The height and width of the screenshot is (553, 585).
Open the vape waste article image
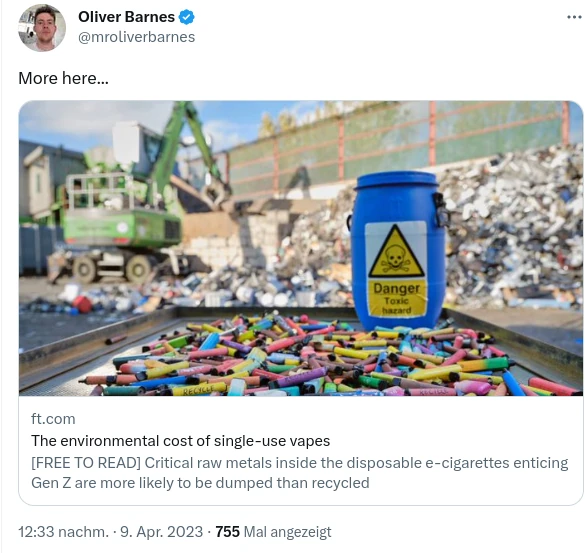pyautogui.click(x=301, y=248)
